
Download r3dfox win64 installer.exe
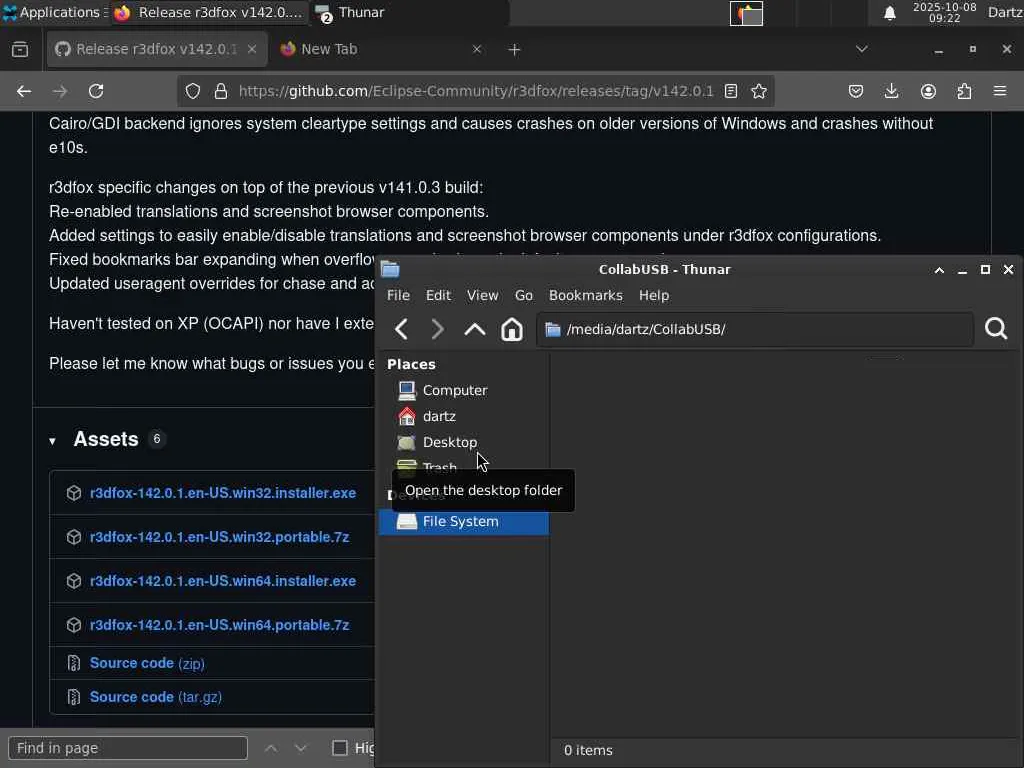coord(223,581)
